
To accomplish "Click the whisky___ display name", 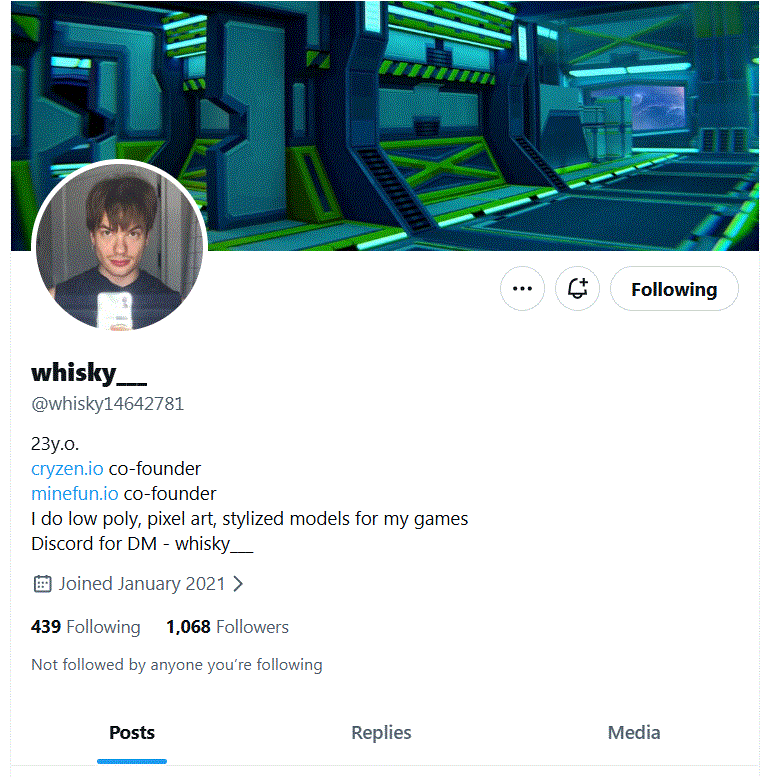I will click(89, 373).
